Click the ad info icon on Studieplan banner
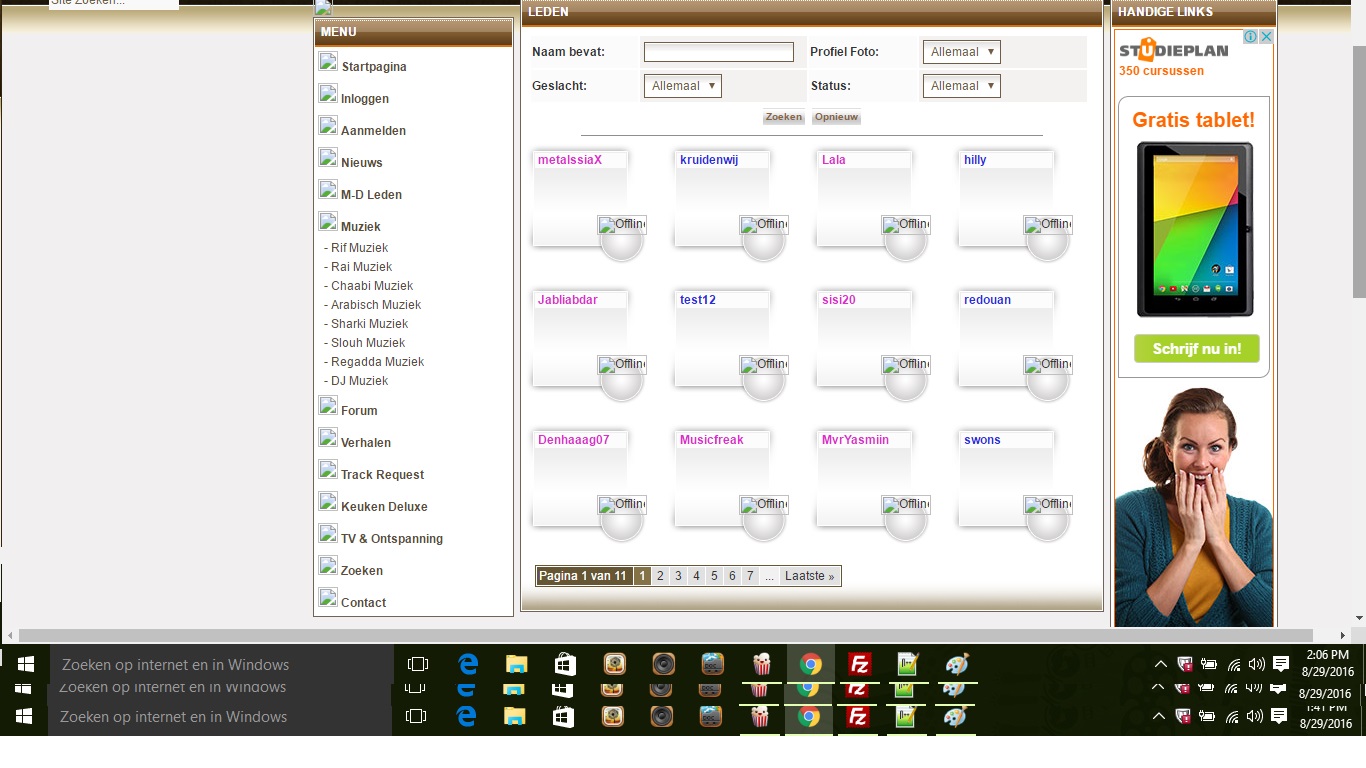1366x768 pixels. (x=1250, y=37)
